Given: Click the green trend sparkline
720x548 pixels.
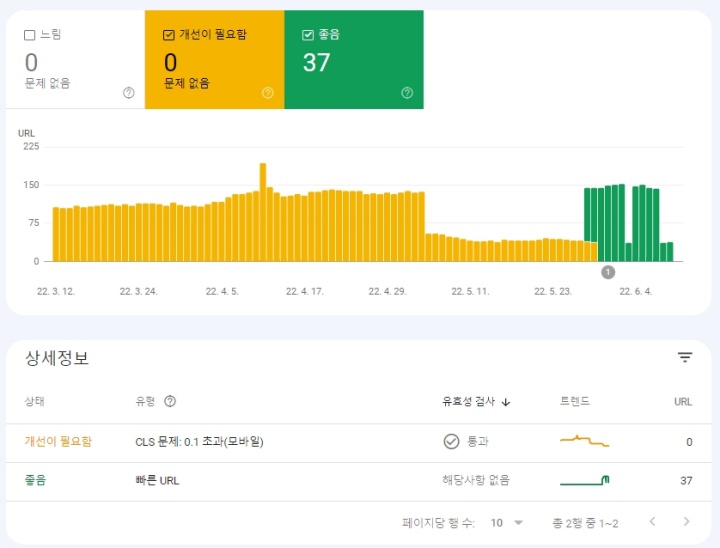Looking at the screenshot, I should coord(585,480).
